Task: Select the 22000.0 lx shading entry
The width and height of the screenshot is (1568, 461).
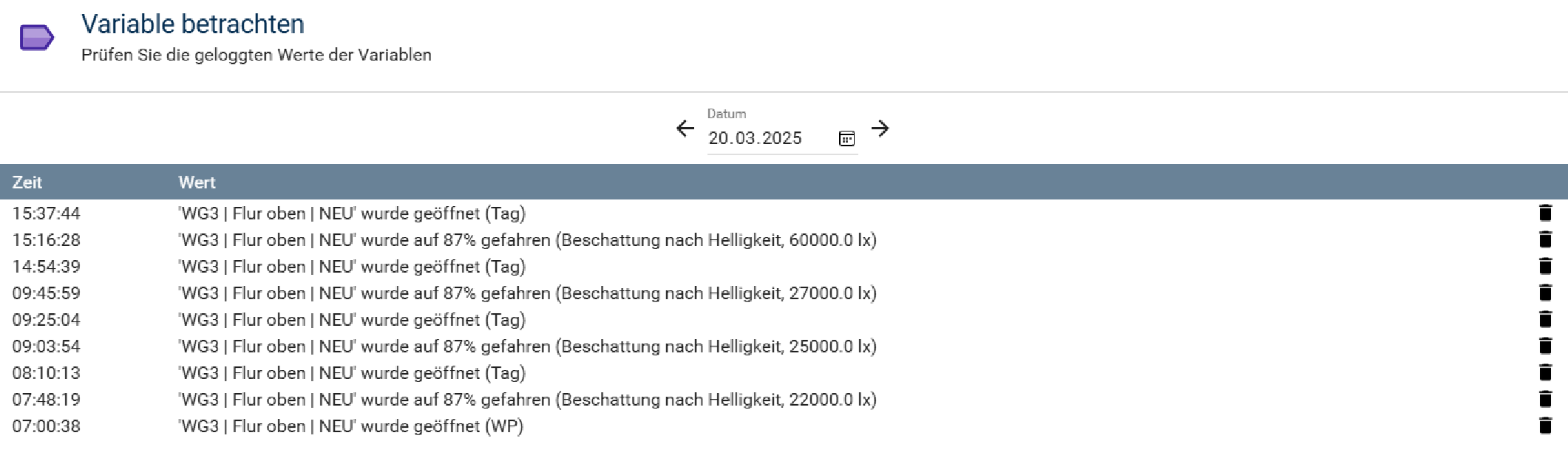Action: click(784, 399)
